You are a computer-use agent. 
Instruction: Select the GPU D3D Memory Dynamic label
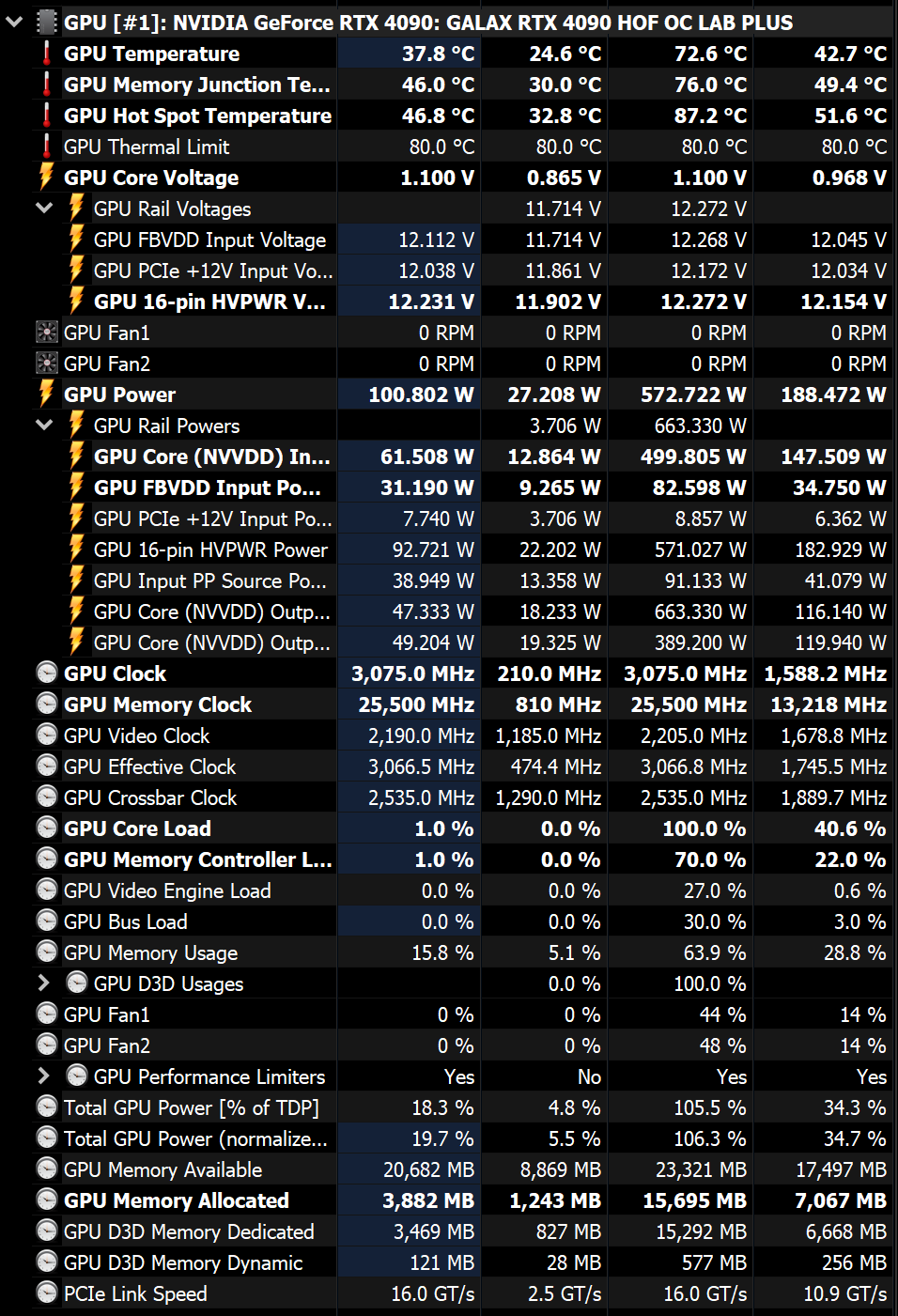(183, 1262)
